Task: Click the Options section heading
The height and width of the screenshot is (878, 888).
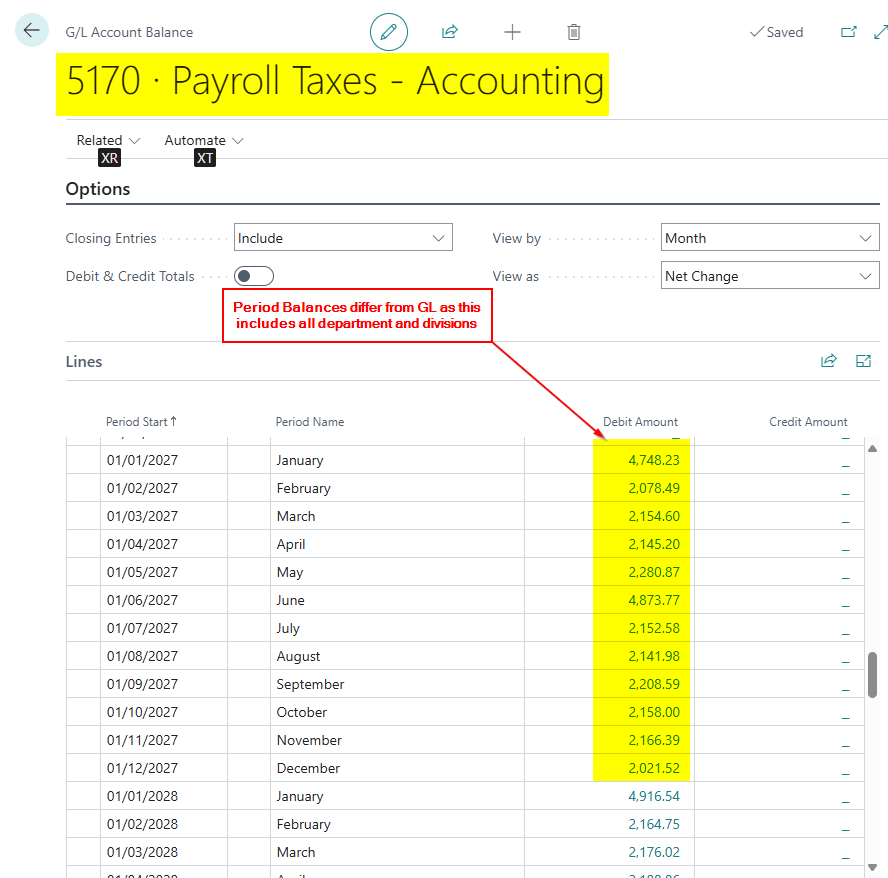Action: click(98, 189)
